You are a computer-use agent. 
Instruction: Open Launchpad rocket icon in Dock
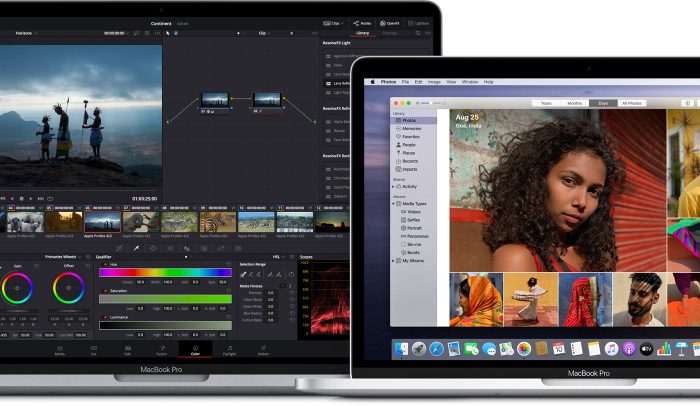pyautogui.click(x=419, y=349)
